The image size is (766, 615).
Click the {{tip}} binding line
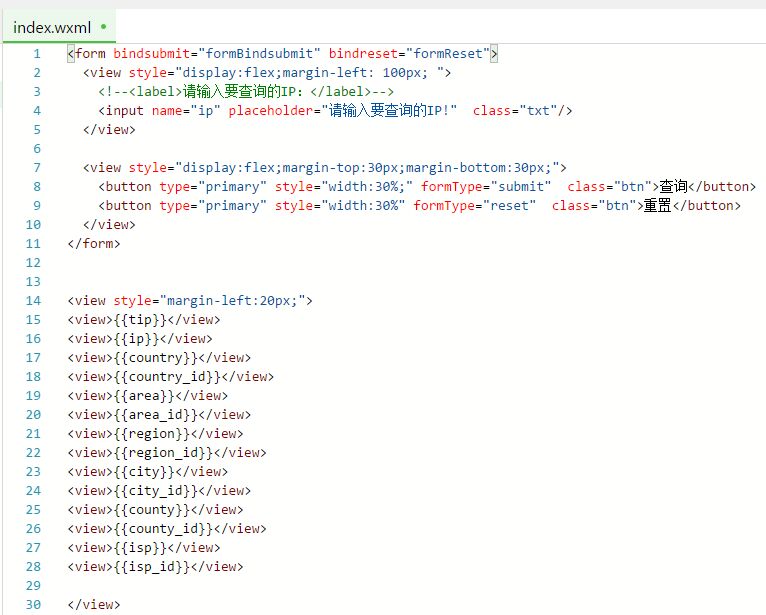coord(144,320)
